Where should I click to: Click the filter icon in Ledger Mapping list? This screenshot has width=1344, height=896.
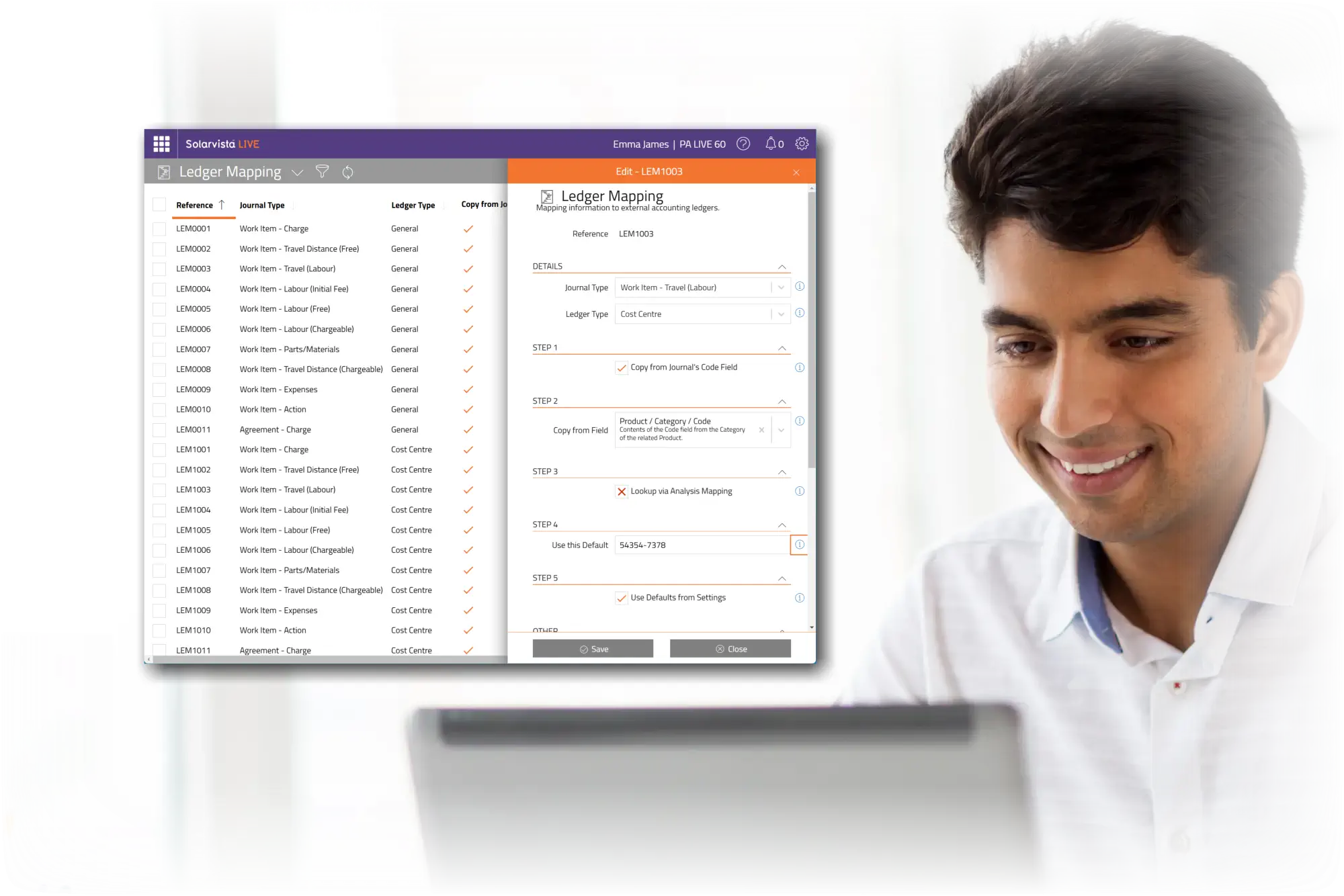click(322, 171)
